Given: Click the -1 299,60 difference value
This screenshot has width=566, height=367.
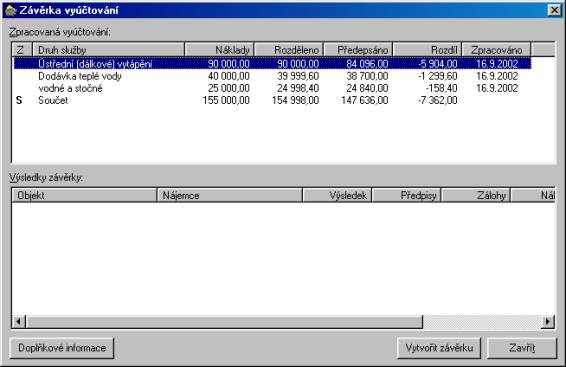Looking at the screenshot, I should 438,76.
